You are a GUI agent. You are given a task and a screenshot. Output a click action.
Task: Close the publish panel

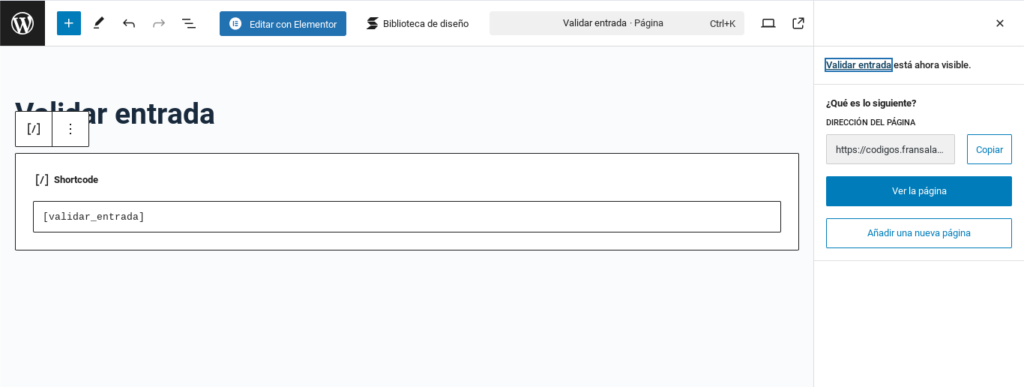(999, 23)
